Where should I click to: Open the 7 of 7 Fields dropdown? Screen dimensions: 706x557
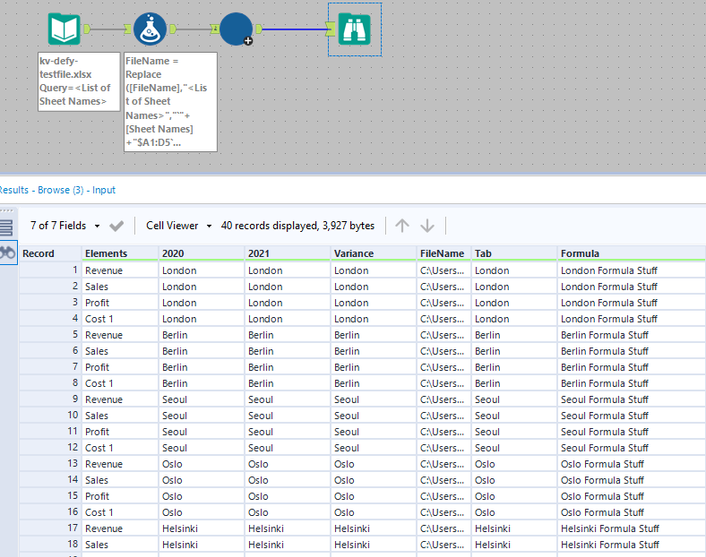click(x=64, y=226)
